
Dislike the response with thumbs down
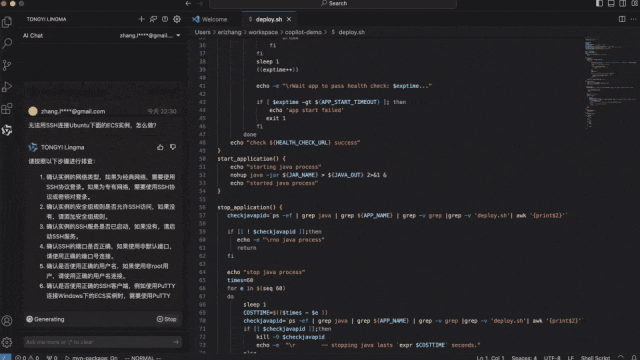[173, 147]
